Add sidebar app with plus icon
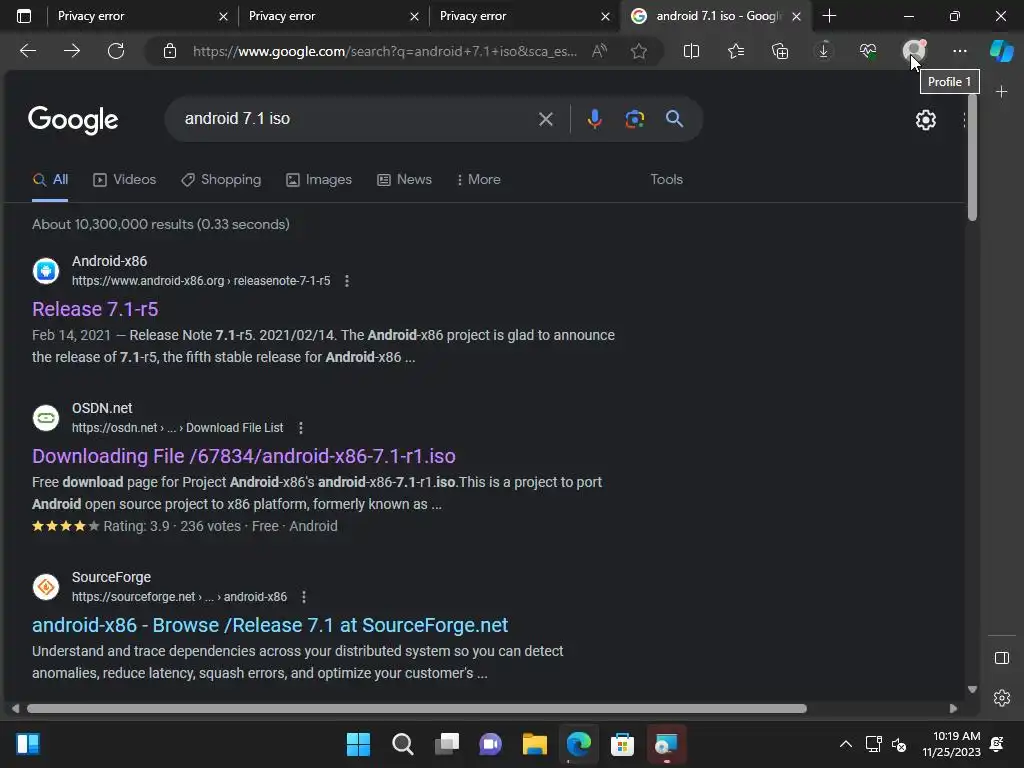Screen dimensions: 1024x768 [x=1001, y=92]
